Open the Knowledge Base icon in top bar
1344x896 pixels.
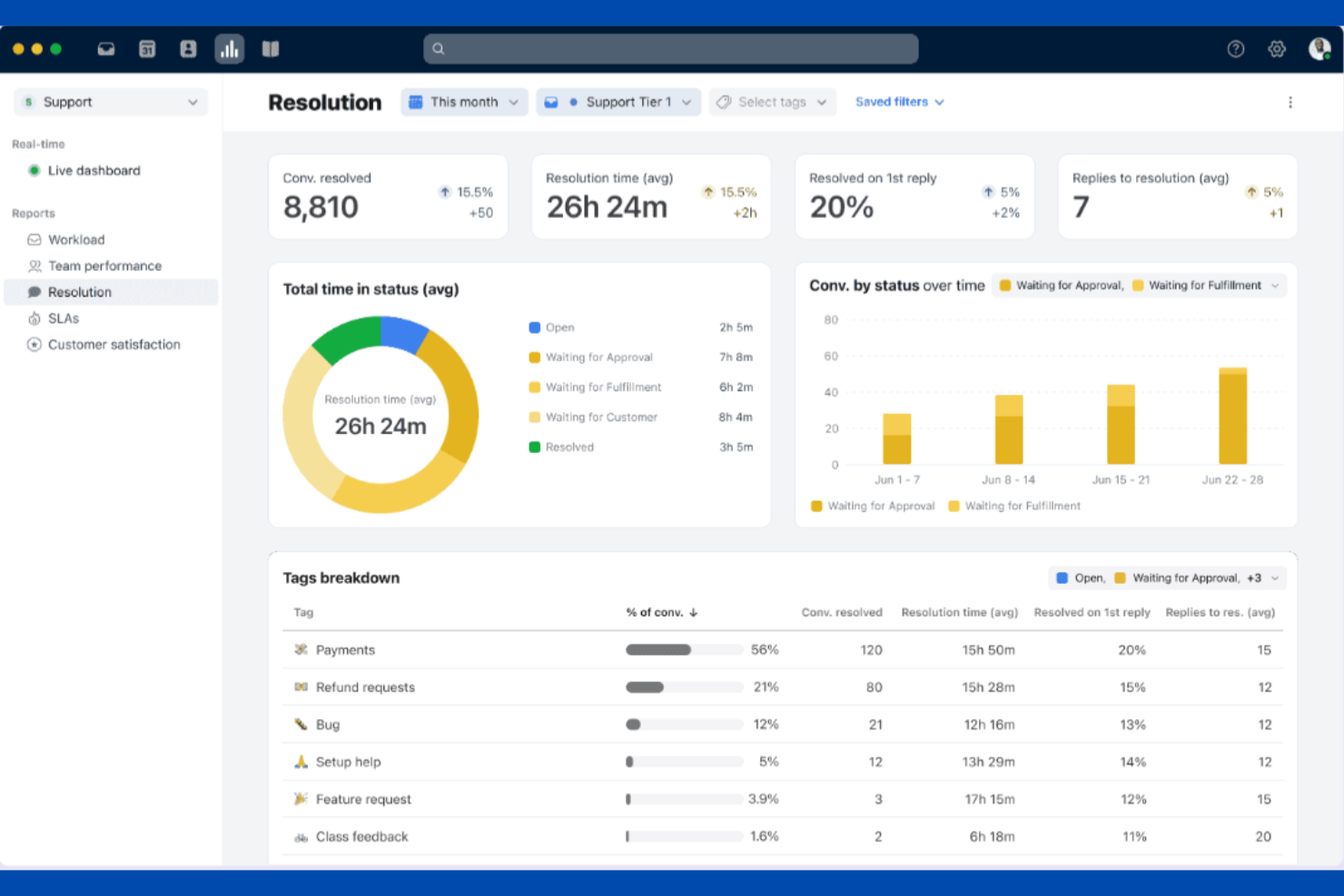(x=270, y=49)
